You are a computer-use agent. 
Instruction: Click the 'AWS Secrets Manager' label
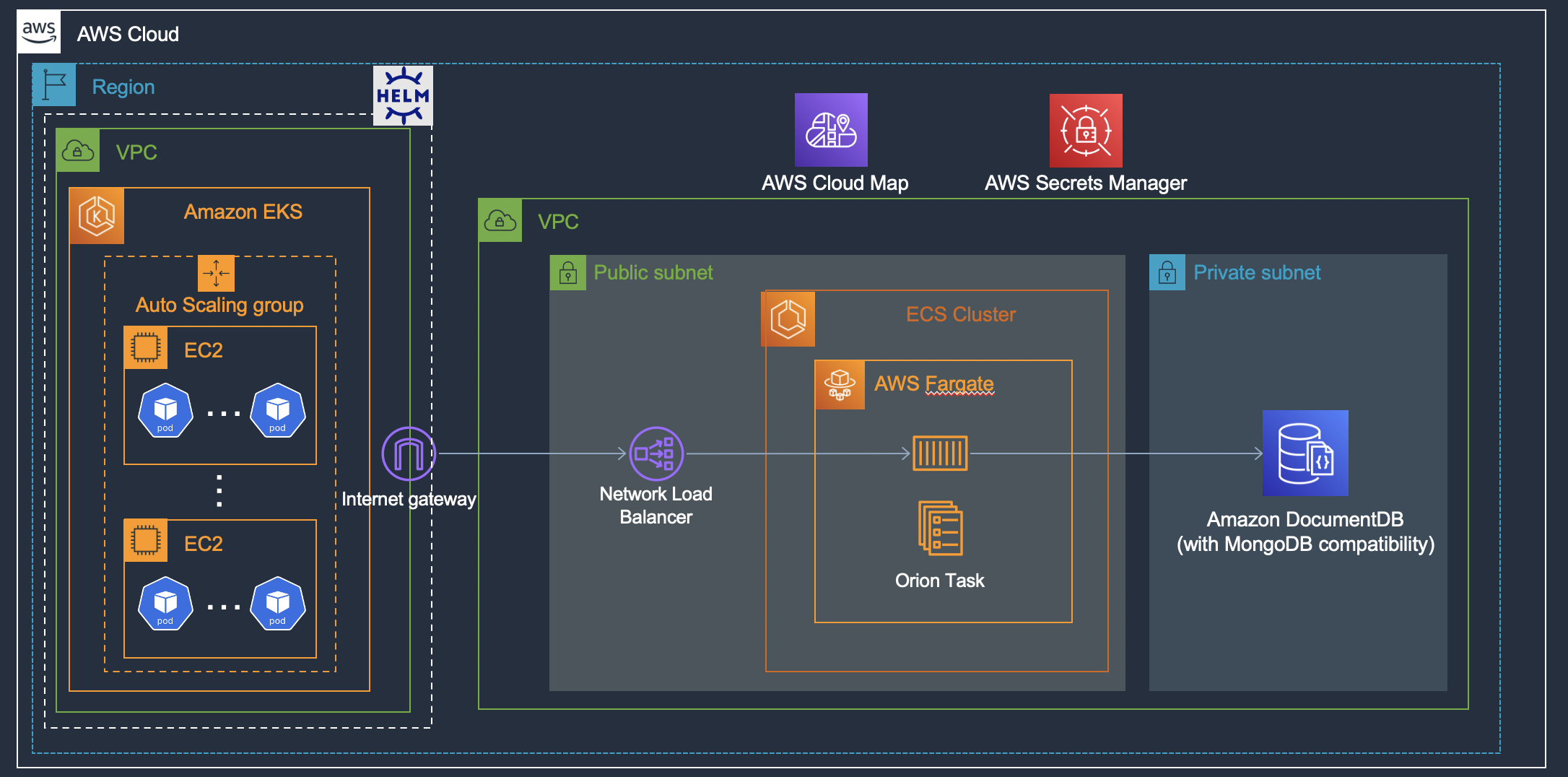1086,183
